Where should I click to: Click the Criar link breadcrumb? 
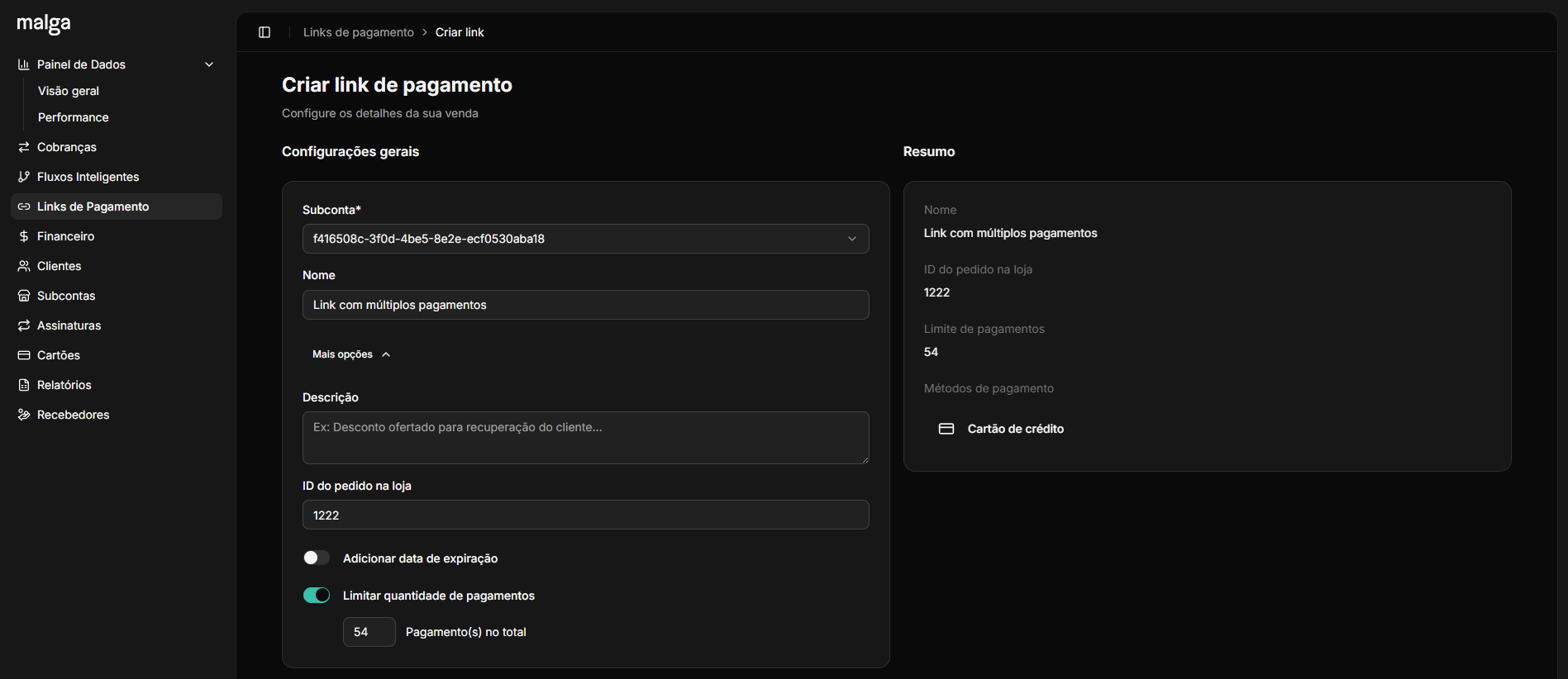pos(460,32)
